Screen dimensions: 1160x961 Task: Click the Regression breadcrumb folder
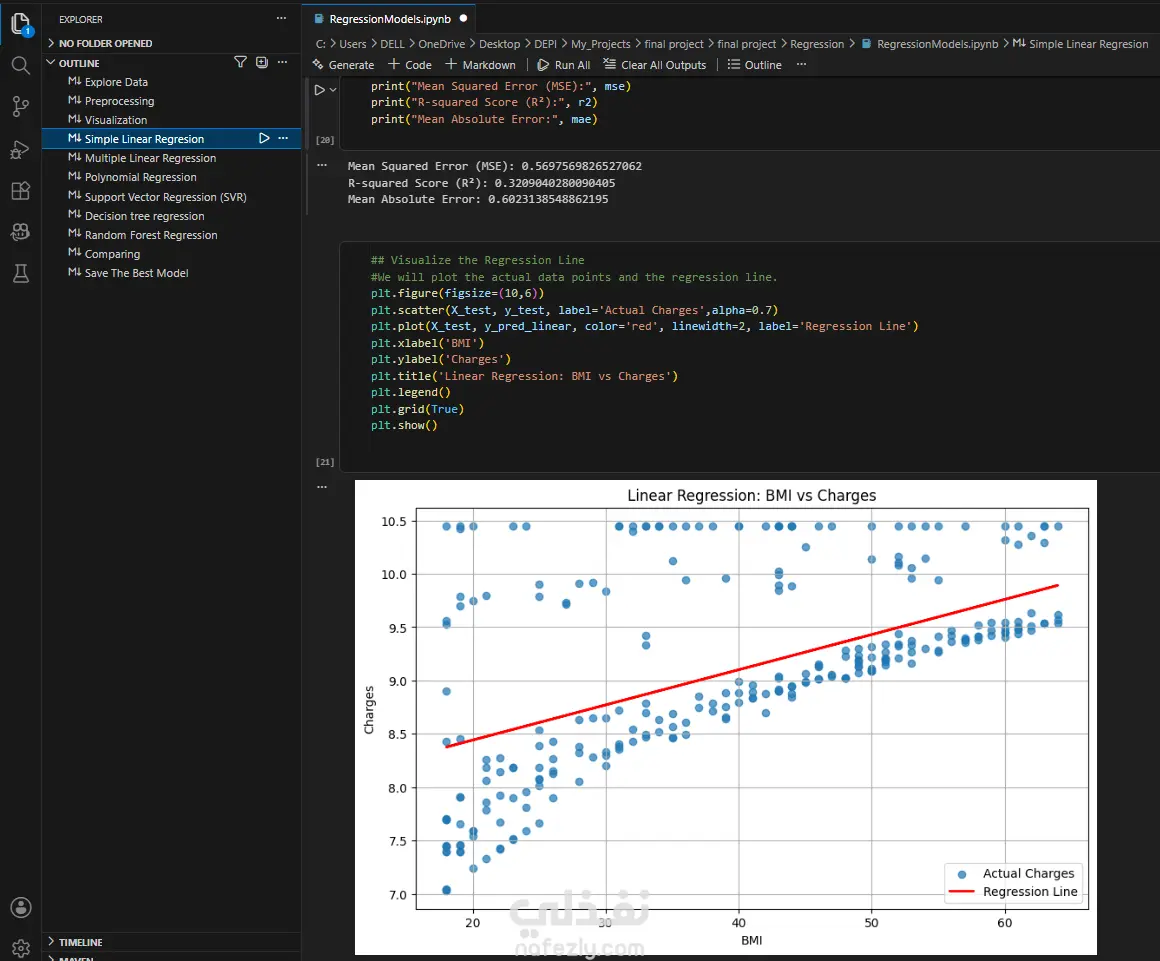click(817, 44)
